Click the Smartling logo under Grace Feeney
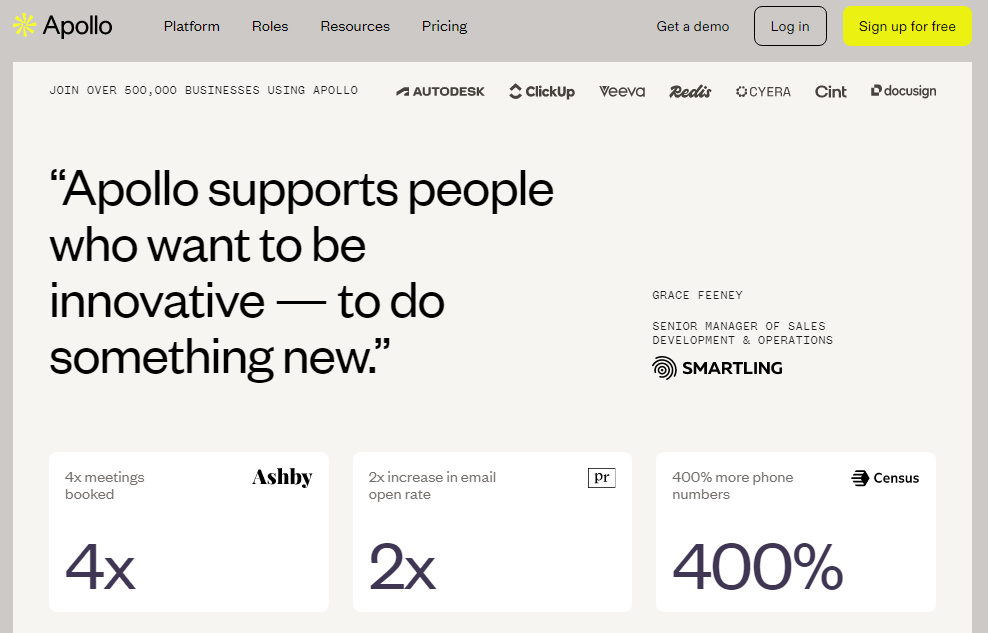 (x=717, y=368)
